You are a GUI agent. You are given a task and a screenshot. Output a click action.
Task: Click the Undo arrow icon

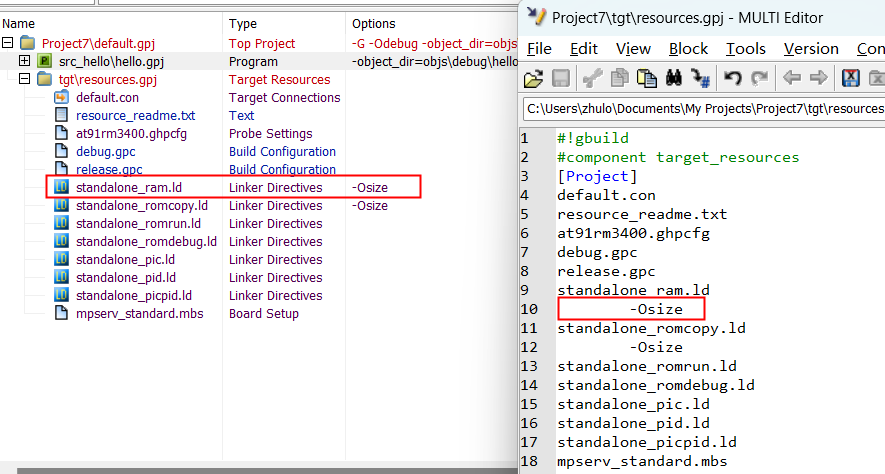[733, 79]
